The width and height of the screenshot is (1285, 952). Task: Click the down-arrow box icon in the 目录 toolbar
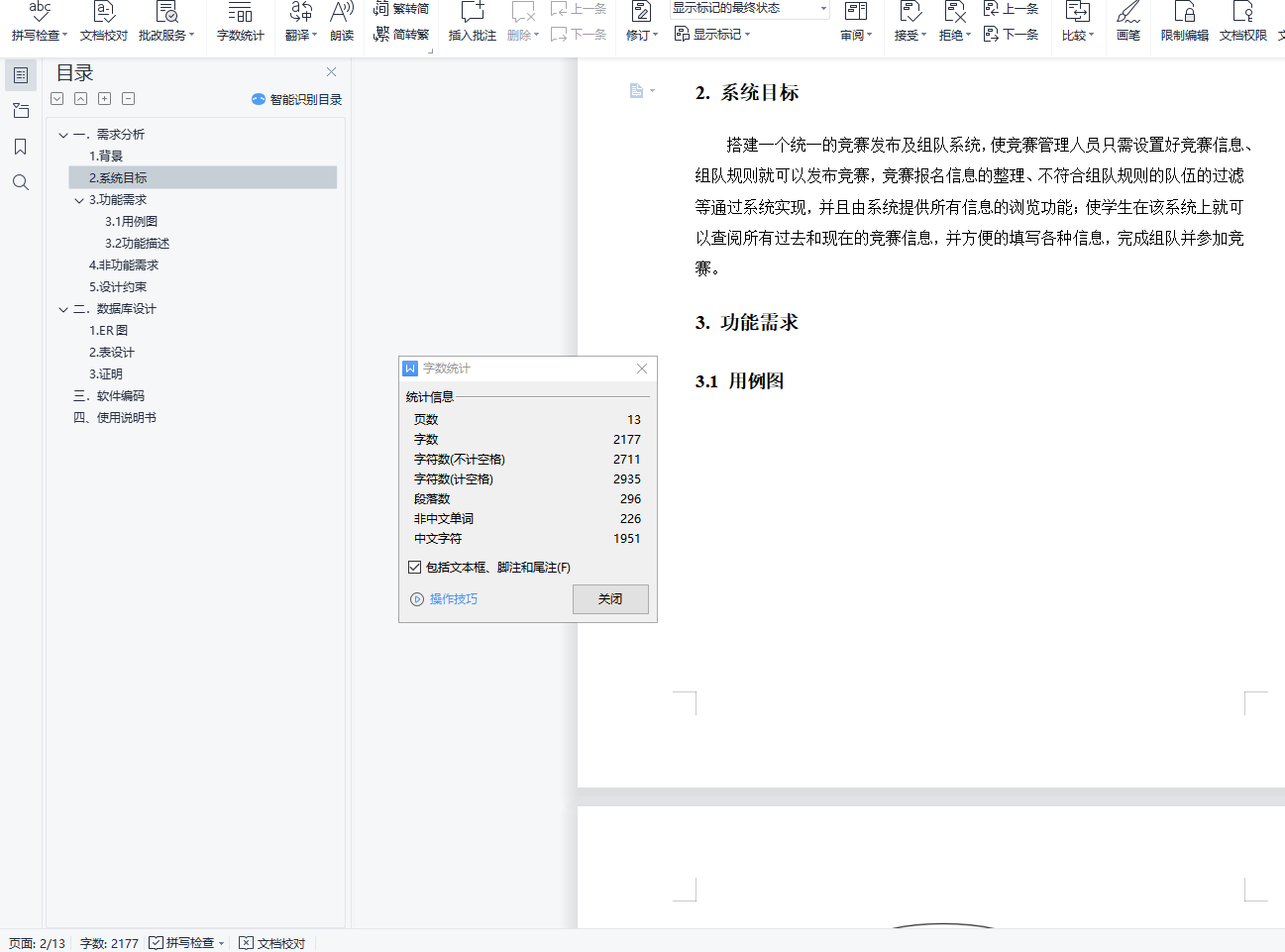56,98
